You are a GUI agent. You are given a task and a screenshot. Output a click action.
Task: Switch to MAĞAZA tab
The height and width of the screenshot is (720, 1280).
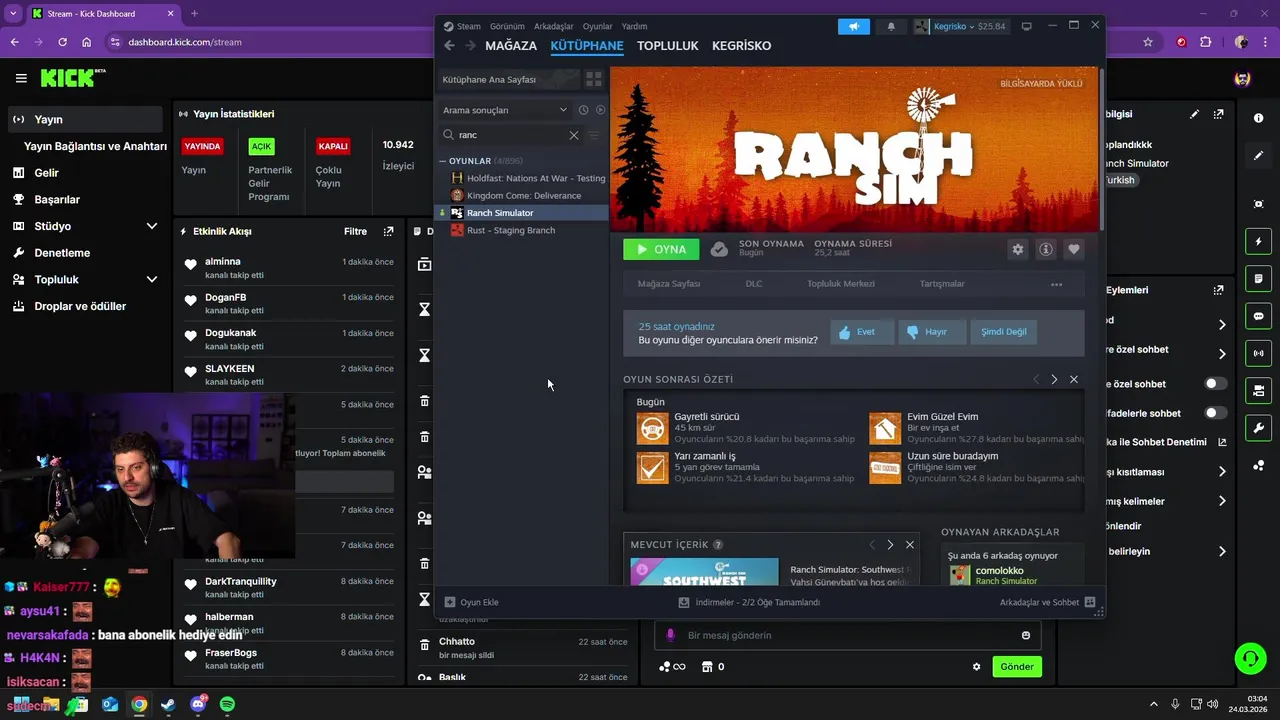click(511, 45)
